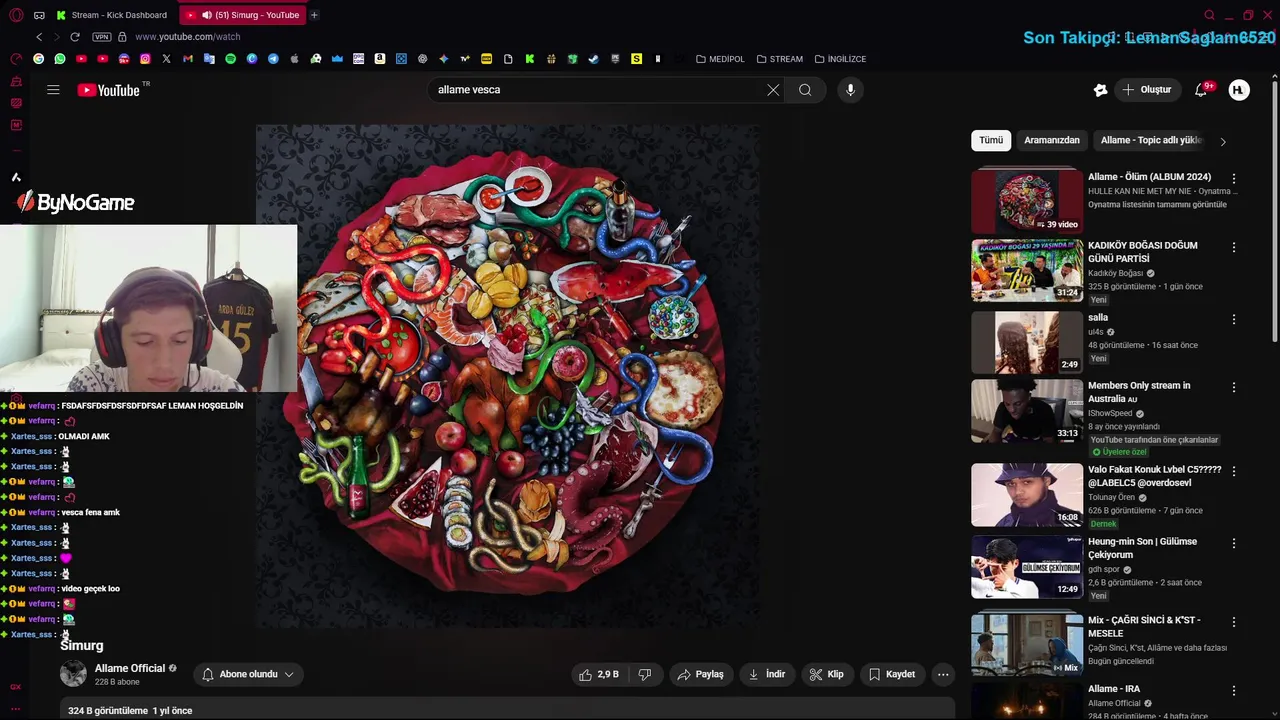
Task: Open options for Heung-min Son video
Action: point(1234,543)
